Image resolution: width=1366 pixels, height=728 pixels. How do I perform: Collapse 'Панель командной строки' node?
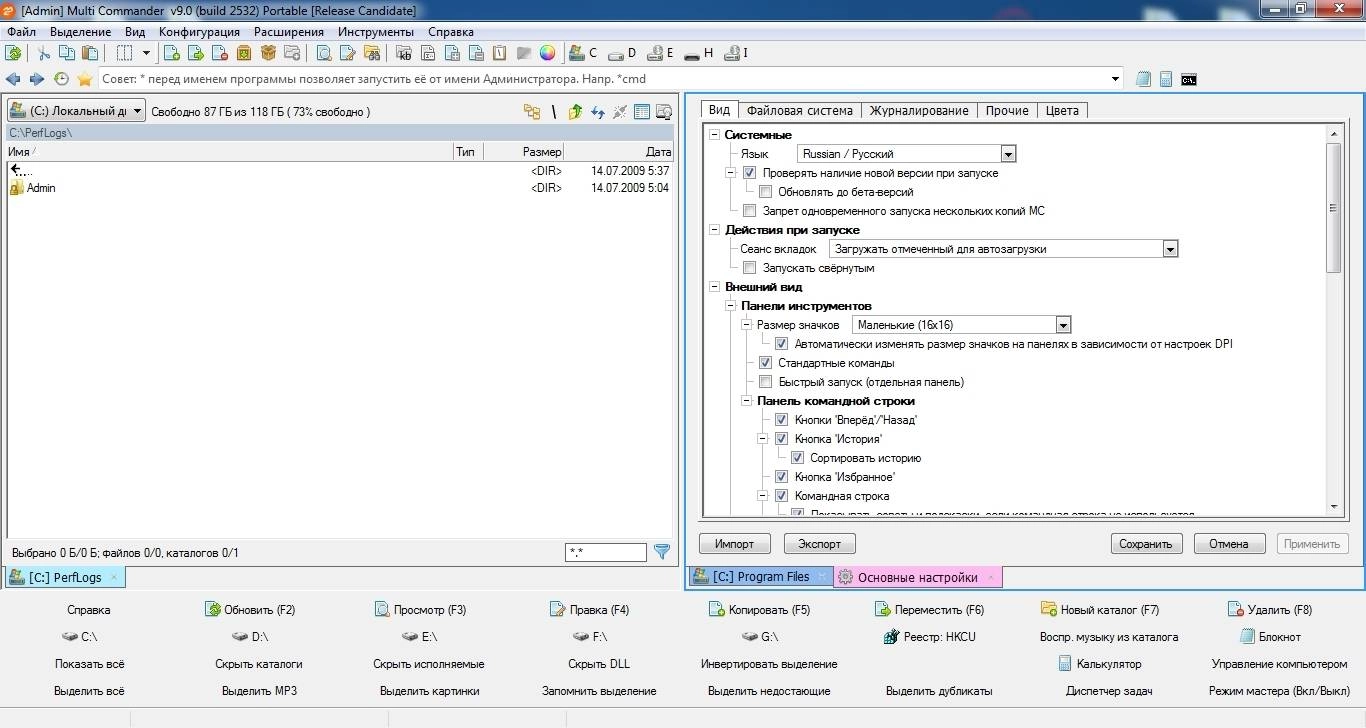click(x=746, y=401)
